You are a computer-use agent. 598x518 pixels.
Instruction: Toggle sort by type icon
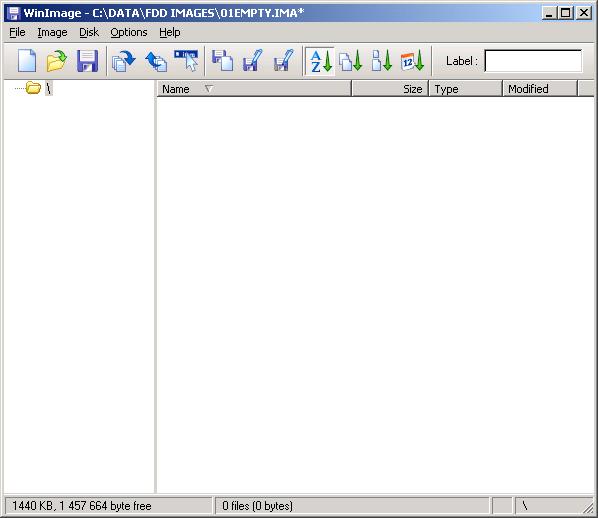click(350, 61)
